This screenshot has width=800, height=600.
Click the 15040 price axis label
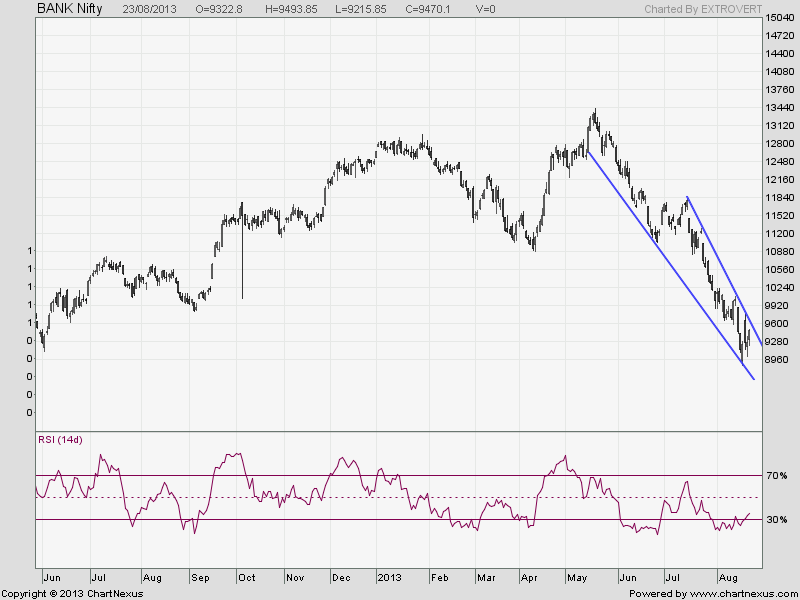click(x=781, y=18)
